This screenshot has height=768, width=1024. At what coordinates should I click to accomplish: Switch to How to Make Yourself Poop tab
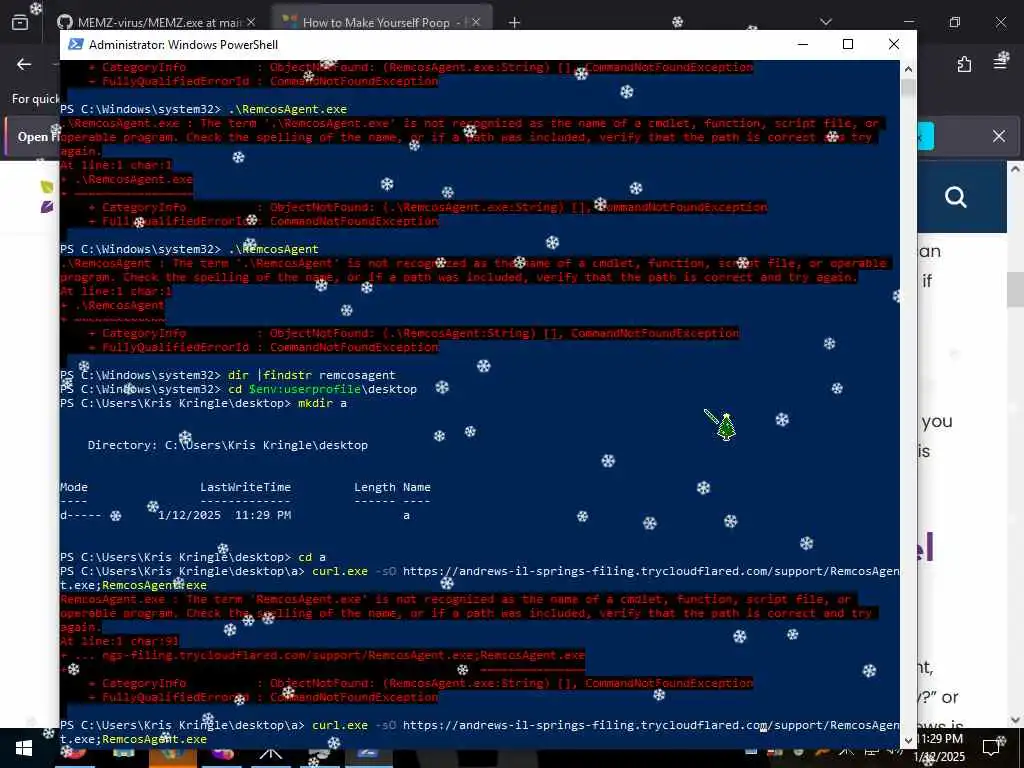point(376,23)
